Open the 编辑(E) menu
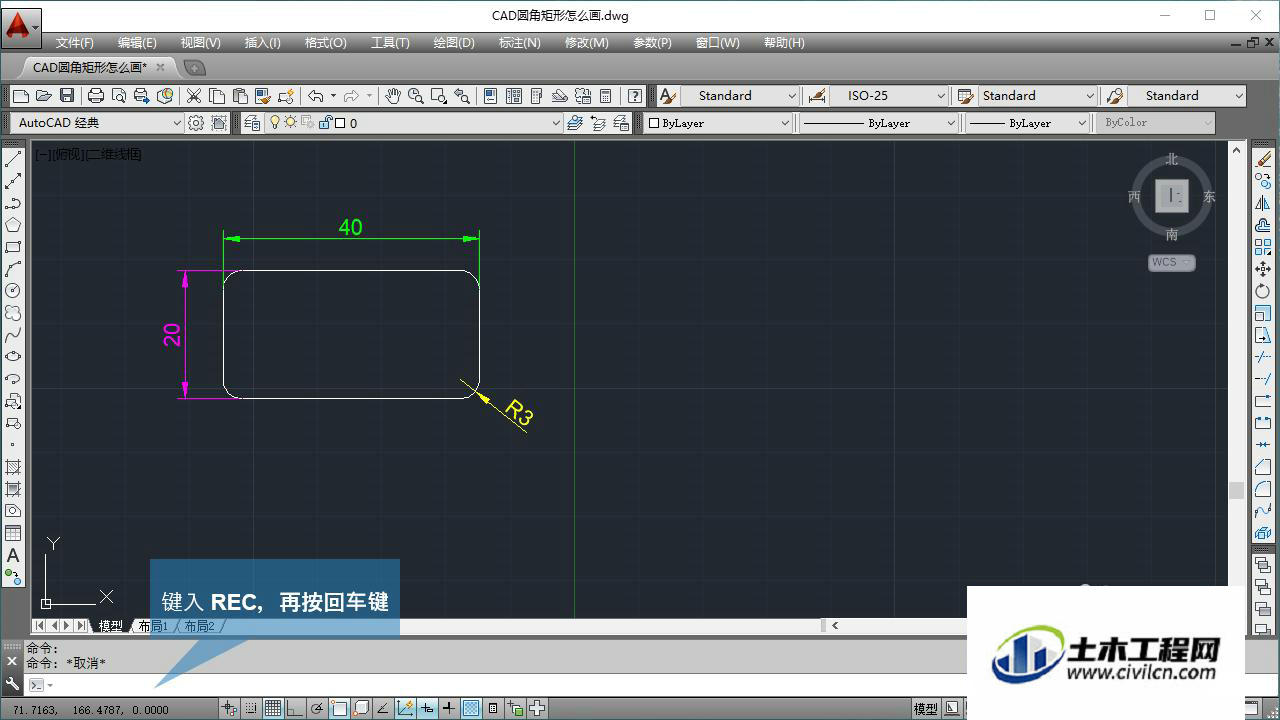 click(137, 43)
